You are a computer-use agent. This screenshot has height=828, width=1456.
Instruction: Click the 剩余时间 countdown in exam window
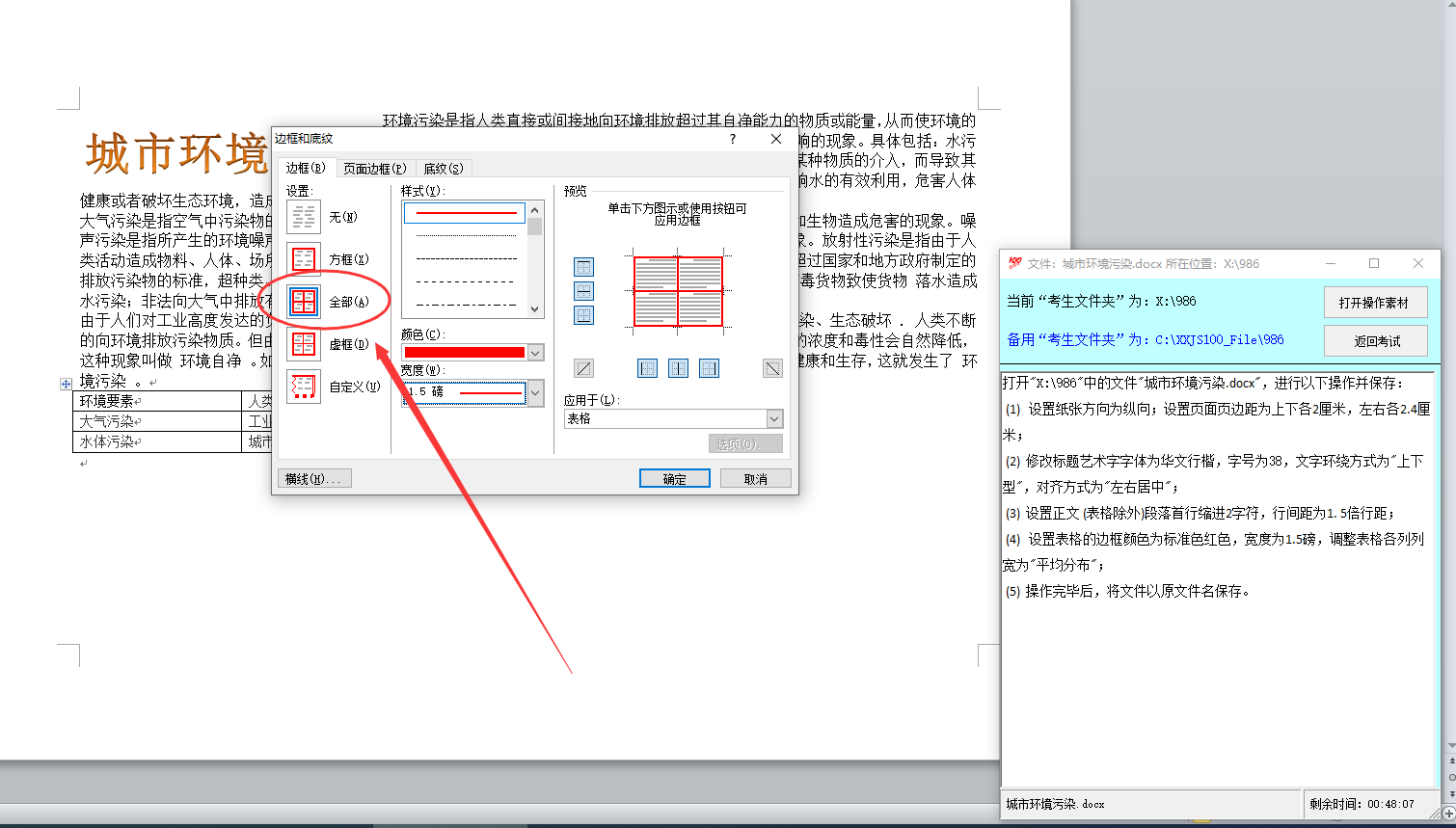coord(1362,804)
